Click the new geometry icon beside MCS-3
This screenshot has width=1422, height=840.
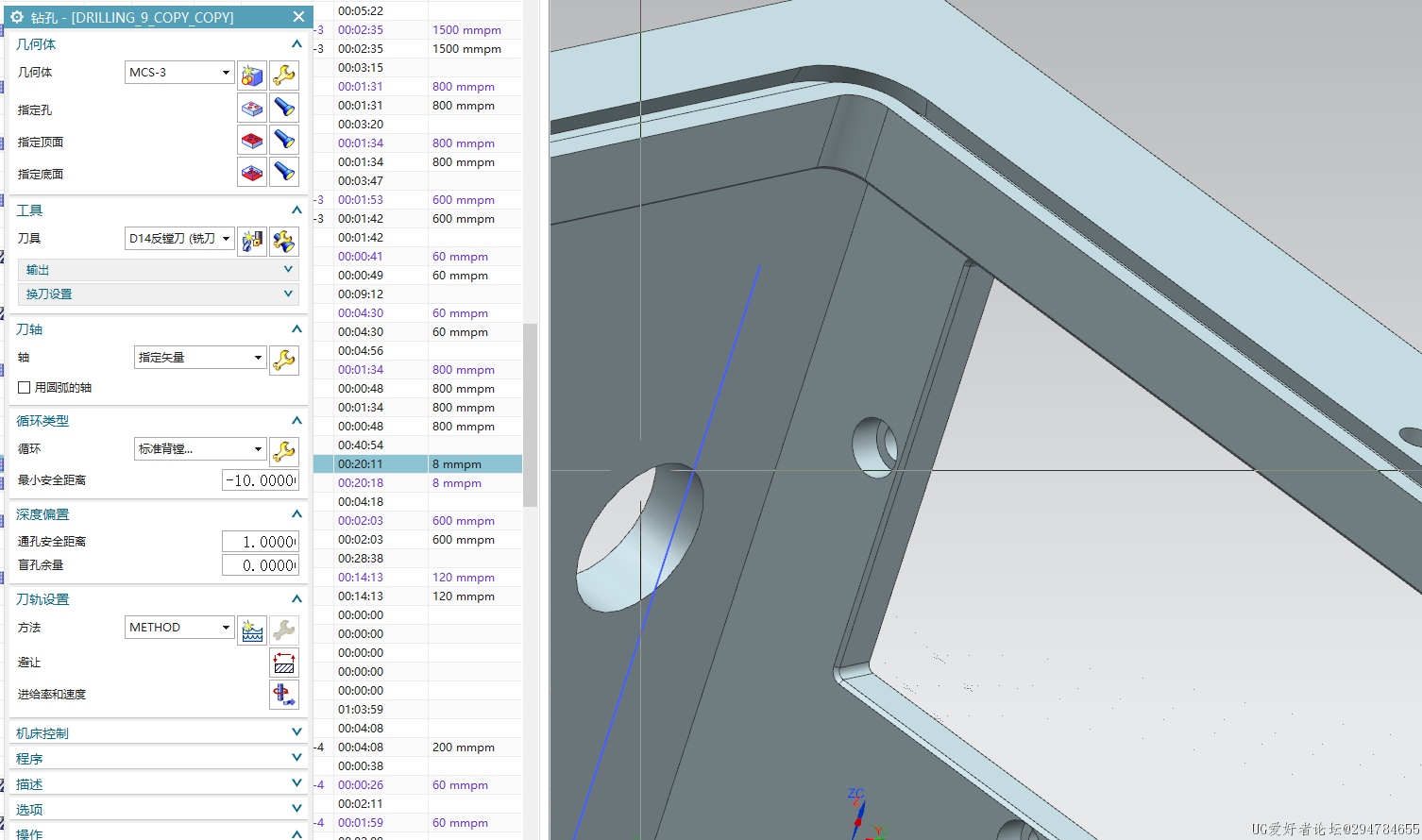(x=252, y=75)
